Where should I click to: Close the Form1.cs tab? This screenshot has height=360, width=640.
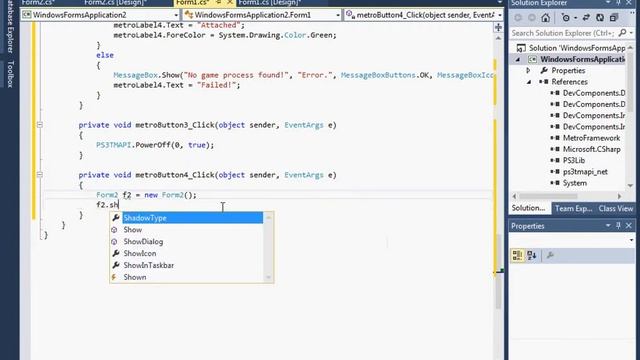tap(230, 2)
